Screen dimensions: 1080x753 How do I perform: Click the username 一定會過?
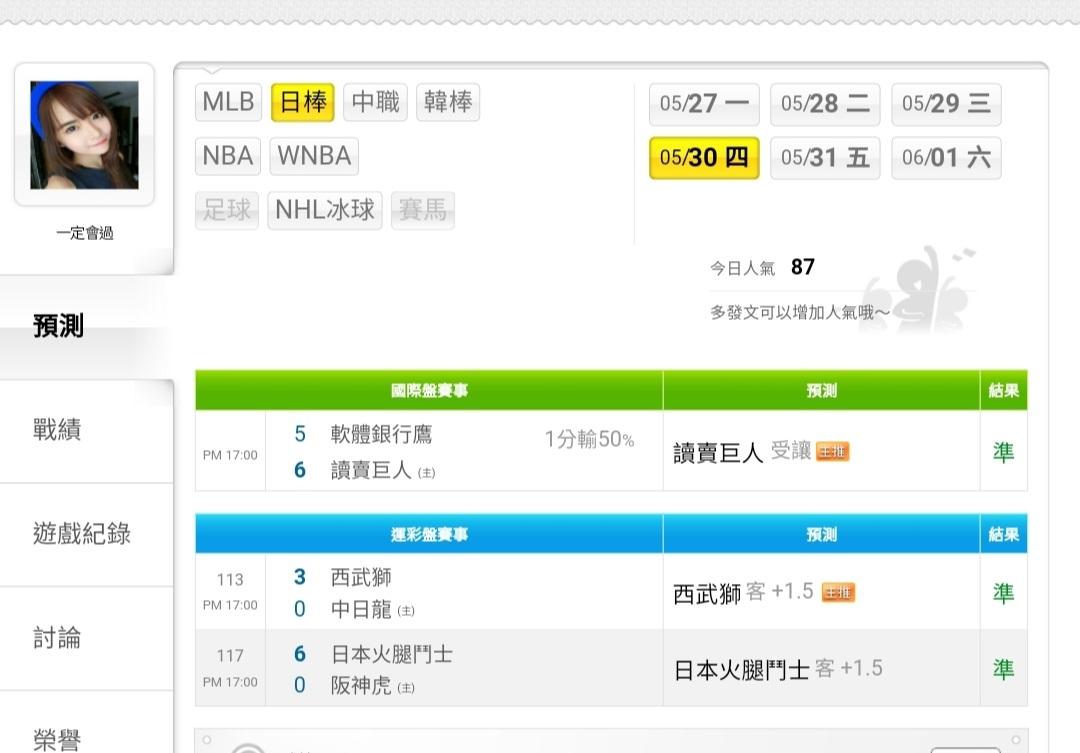pos(85,233)
